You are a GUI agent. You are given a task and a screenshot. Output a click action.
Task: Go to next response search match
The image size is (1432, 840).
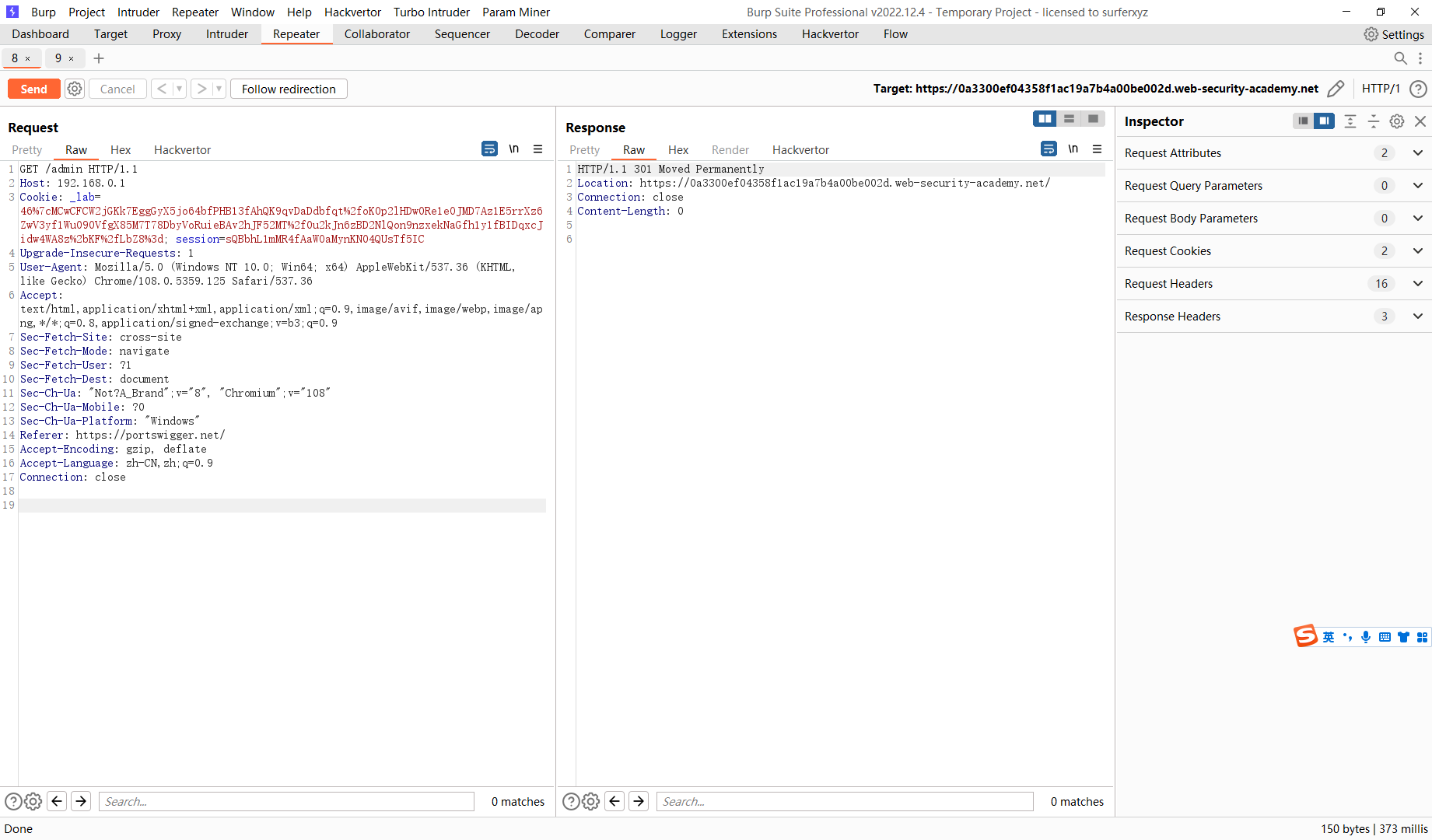[639, 801]
